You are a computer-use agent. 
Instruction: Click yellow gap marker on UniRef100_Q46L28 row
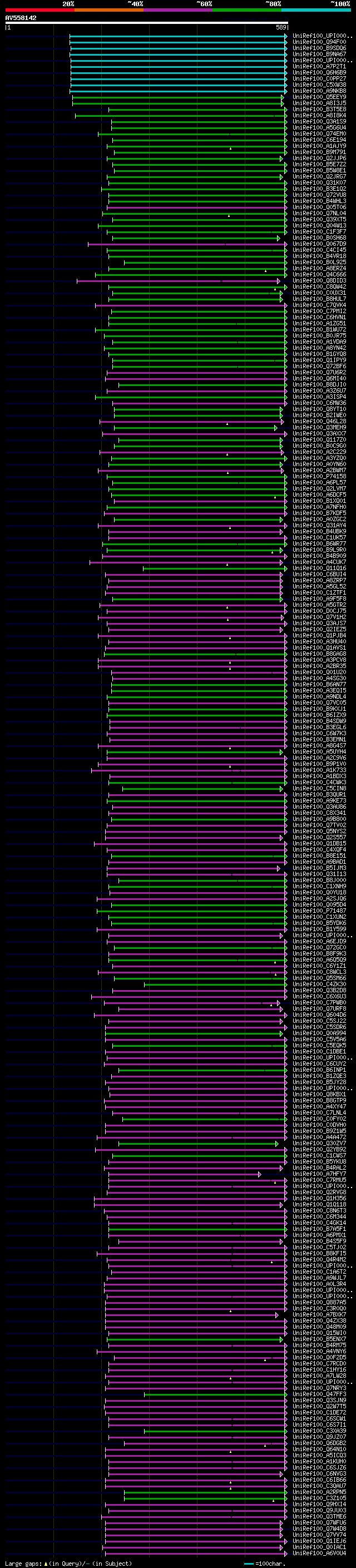pyautogui.click(x=227, y=423)
